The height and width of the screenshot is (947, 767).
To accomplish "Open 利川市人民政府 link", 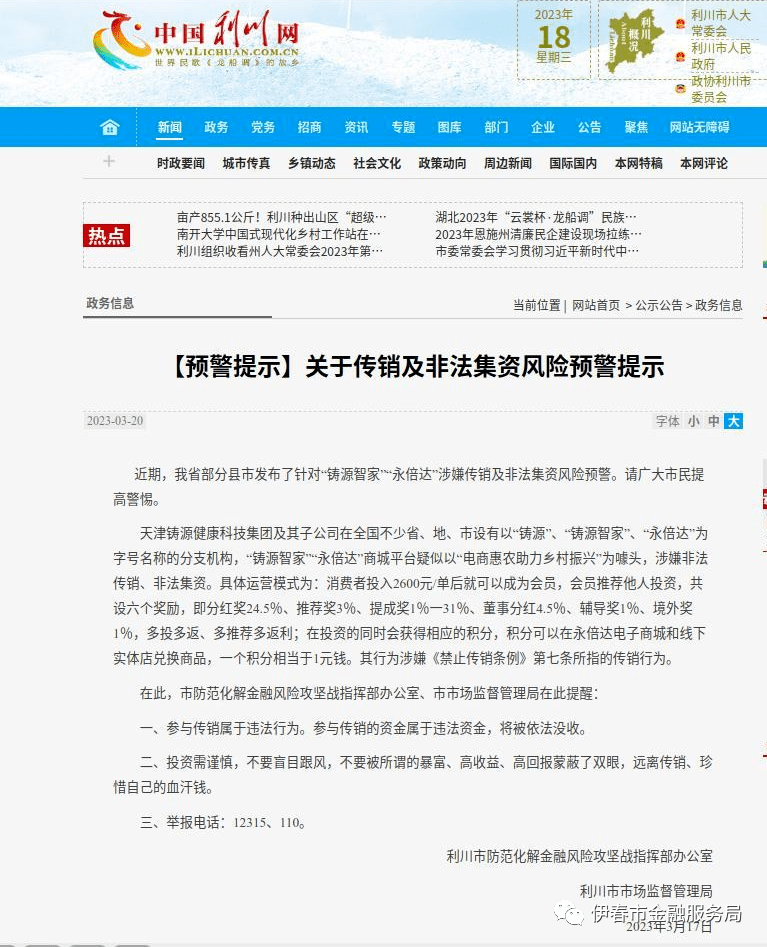I will 720,56.
